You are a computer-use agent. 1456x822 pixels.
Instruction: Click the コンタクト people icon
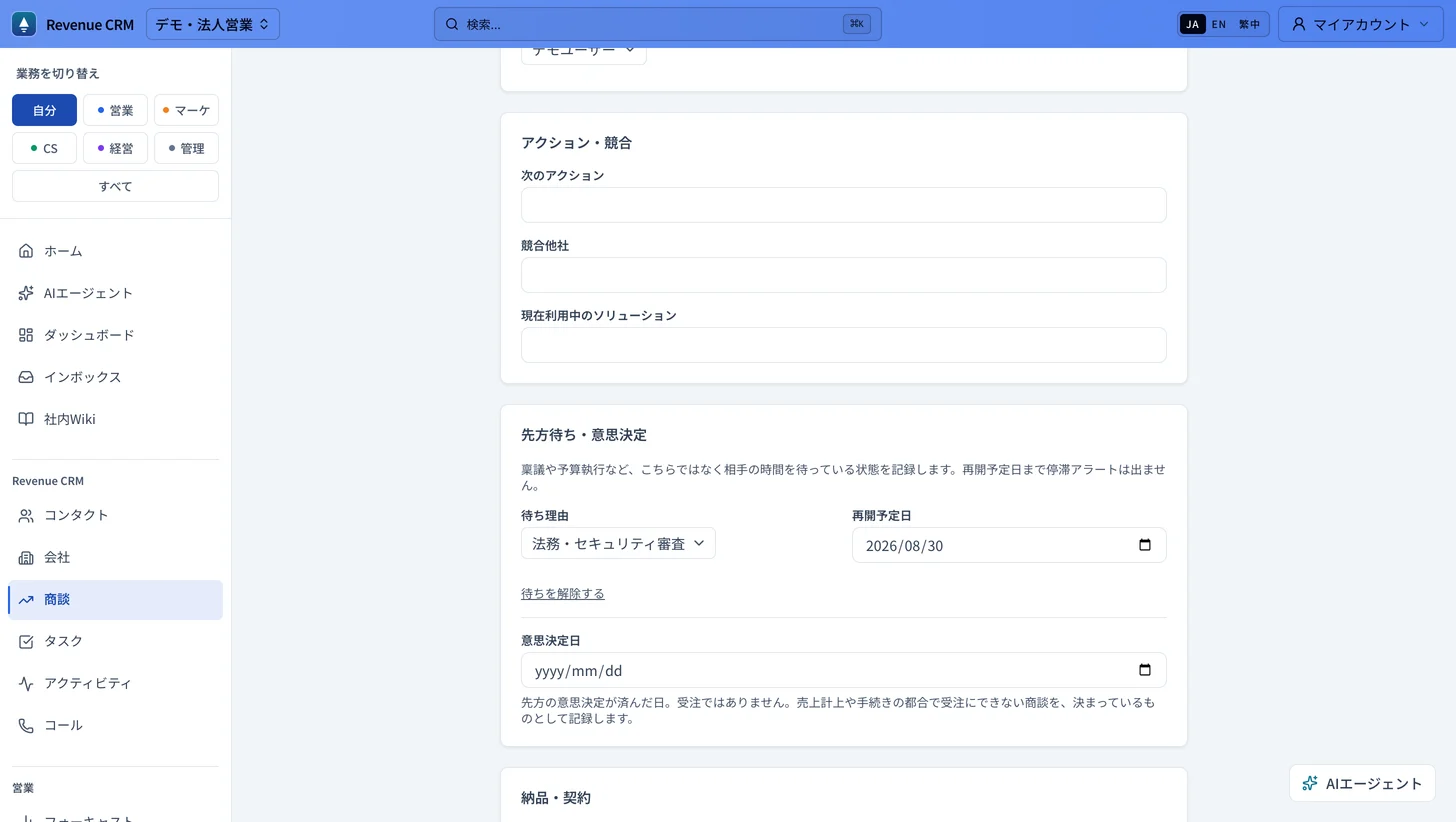tap(26, 515)
